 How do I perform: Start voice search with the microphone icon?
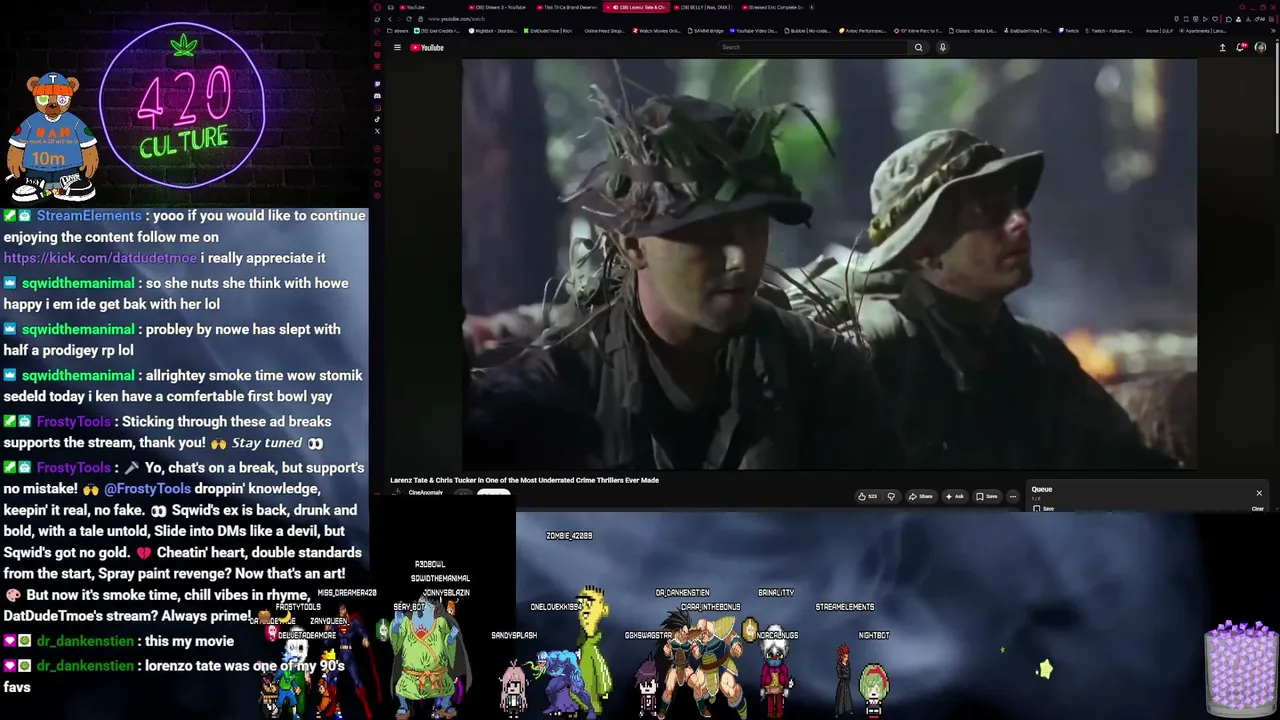[942, 47]
